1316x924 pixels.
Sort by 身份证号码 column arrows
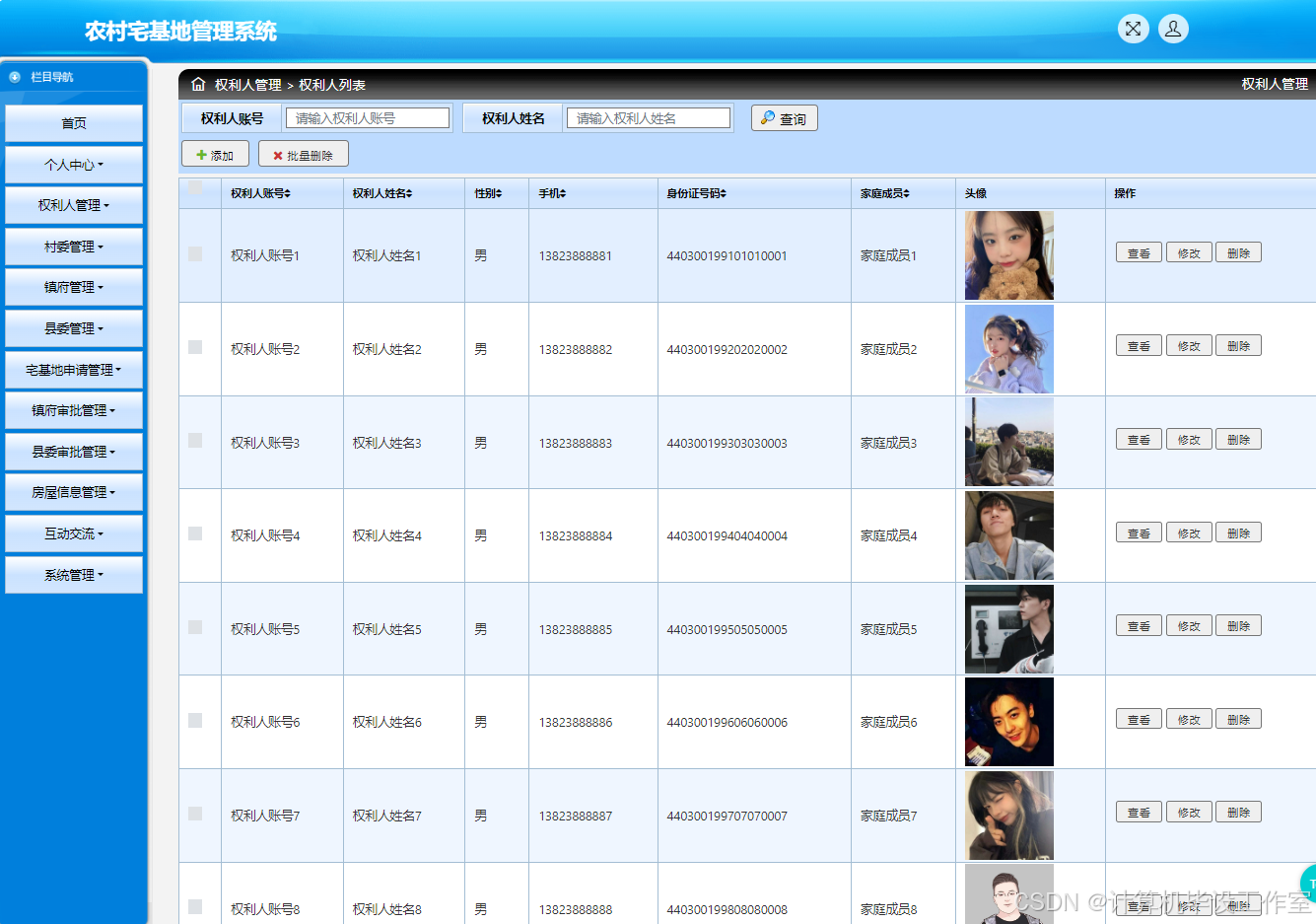[x=723, y=193]
